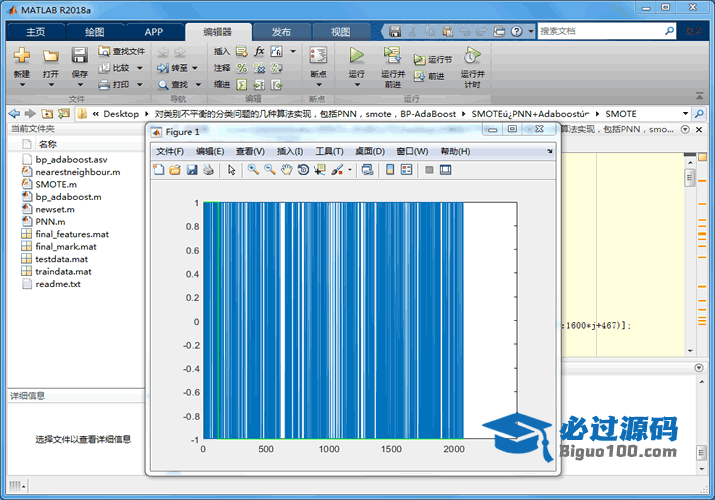Image resolution: width=715 pixels, height=500 pixels.
Task: Switch to the Home (主页) tab
Action: click(36, 32)
